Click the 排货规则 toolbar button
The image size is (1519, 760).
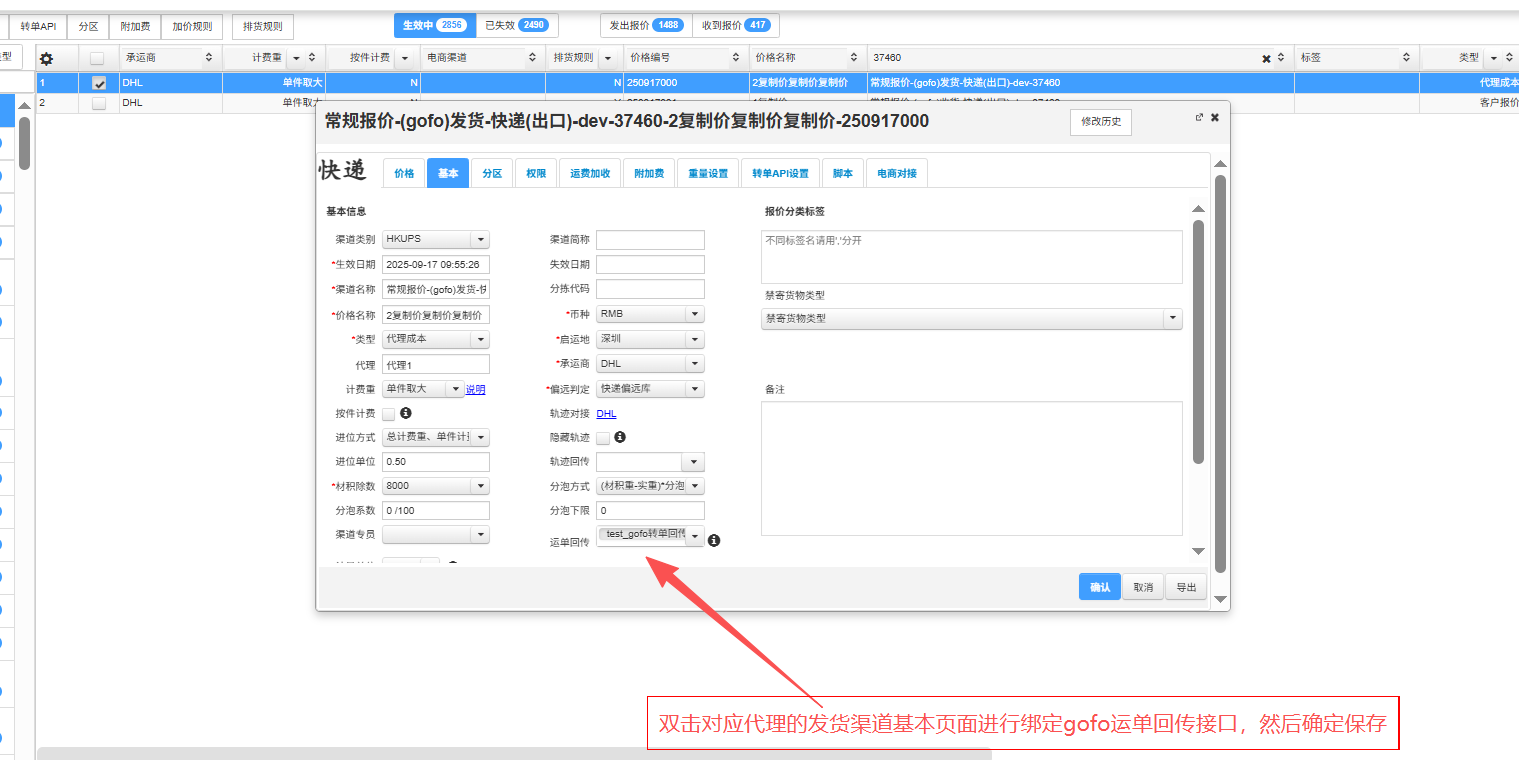tap(263, 27)
